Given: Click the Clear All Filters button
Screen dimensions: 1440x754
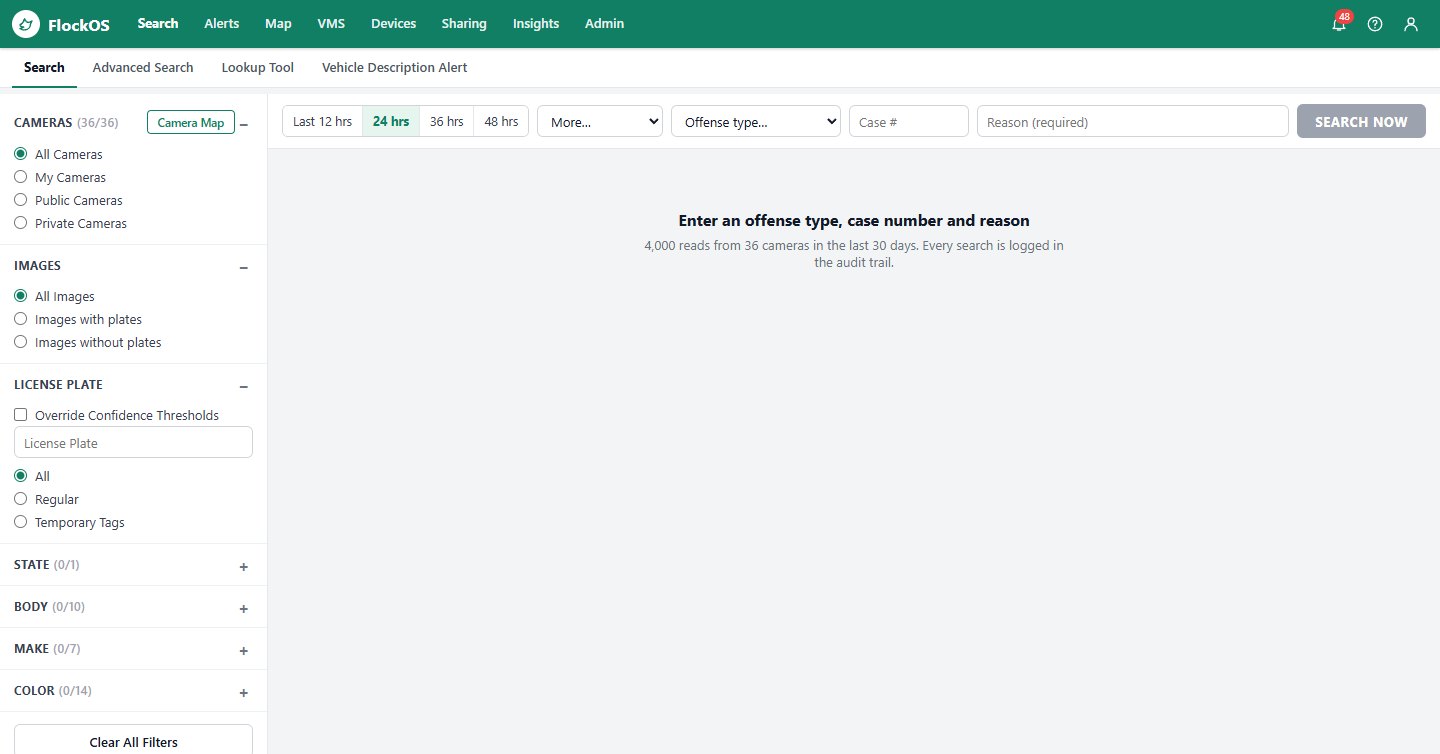Looking at the screenshot, I should (x=133, y=742).
